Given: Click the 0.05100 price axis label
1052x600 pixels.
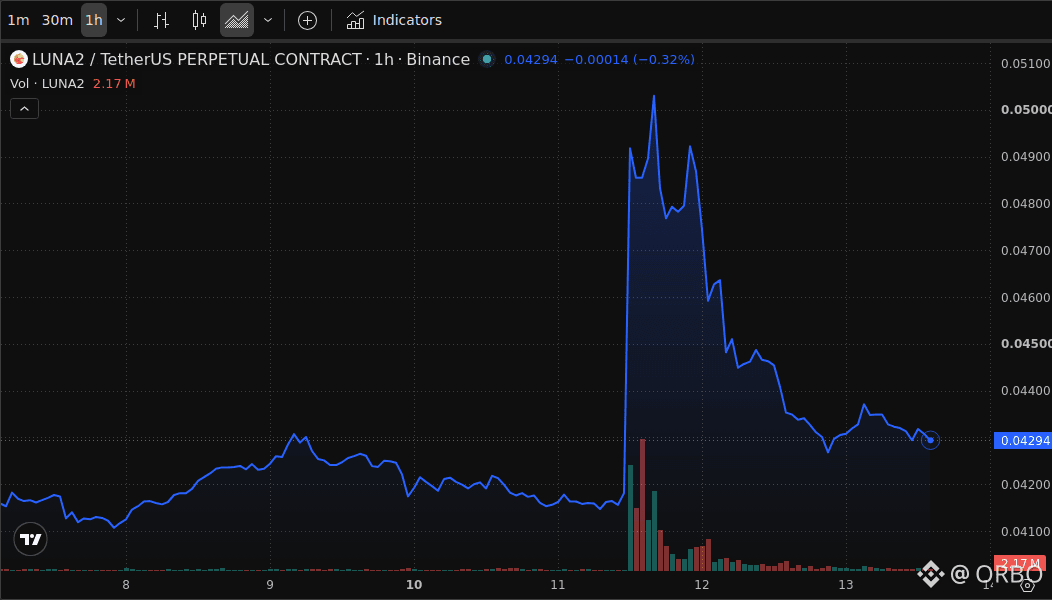Looking at the screenshot, I should click(1026, 64).
